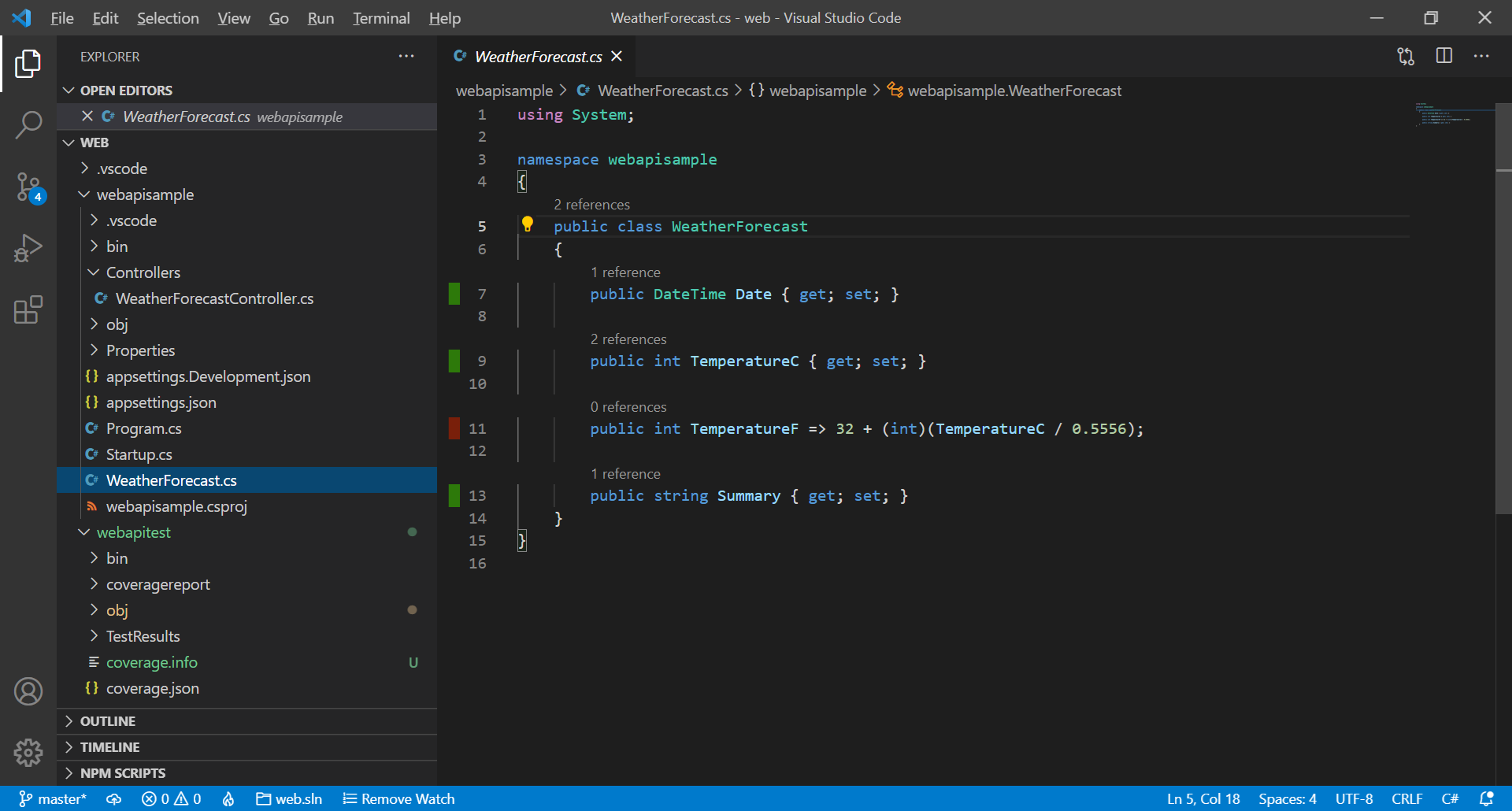
Task: Click the master* branch in status bar
Action: pos(53,798)
